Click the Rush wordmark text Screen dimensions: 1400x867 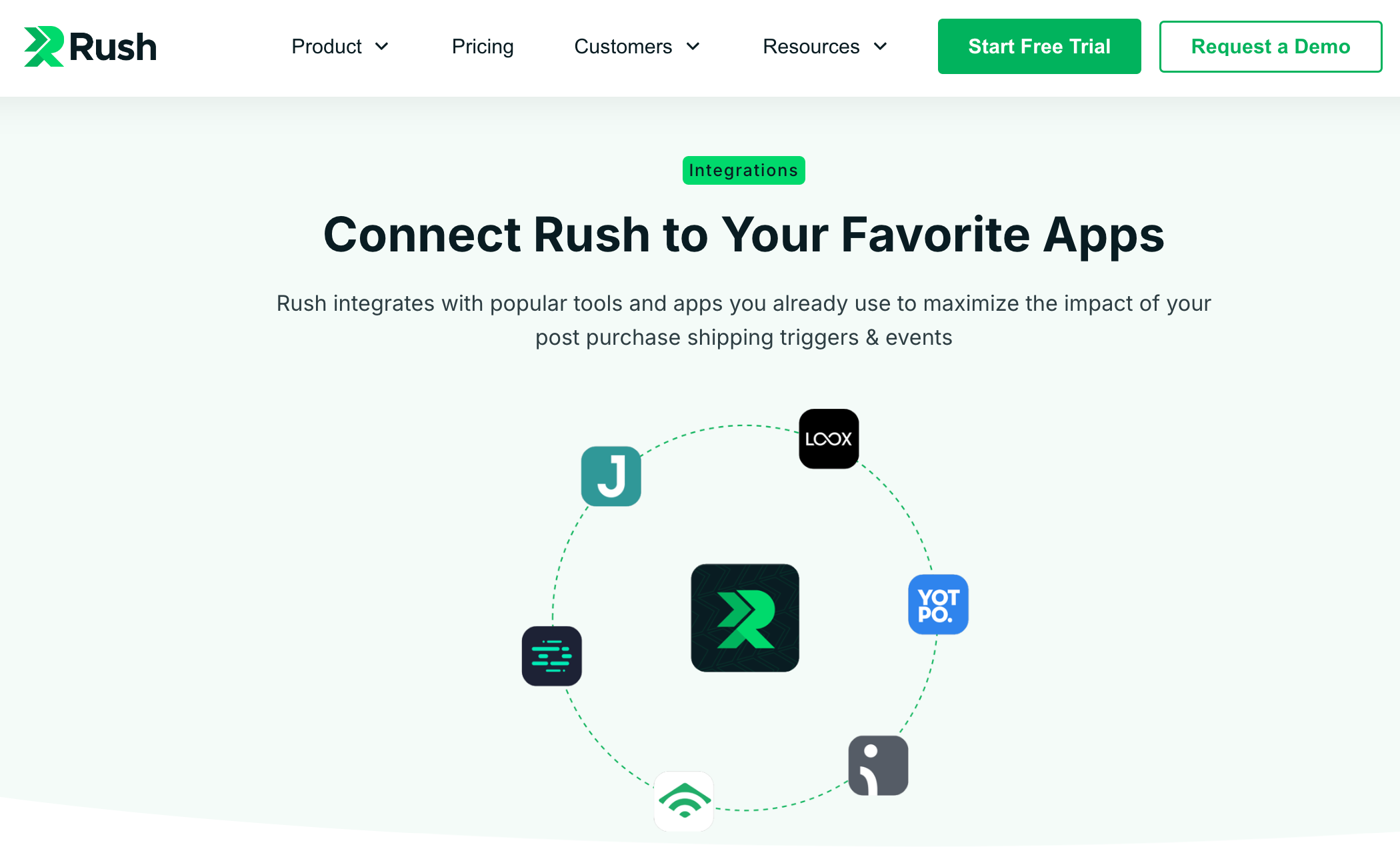pos(113,47)
